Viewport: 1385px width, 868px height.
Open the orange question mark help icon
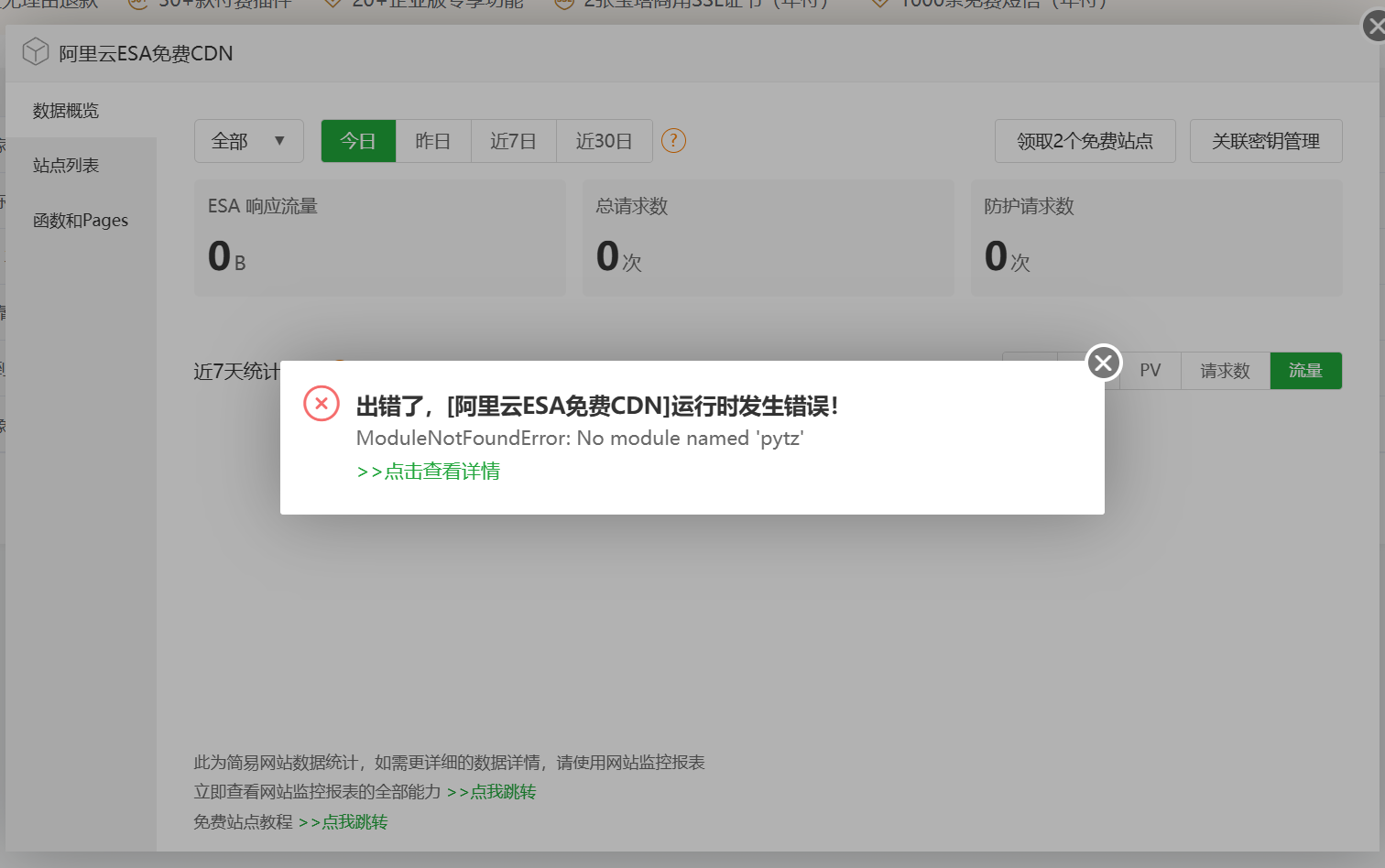pyautogui.click(x=673, y=141)
